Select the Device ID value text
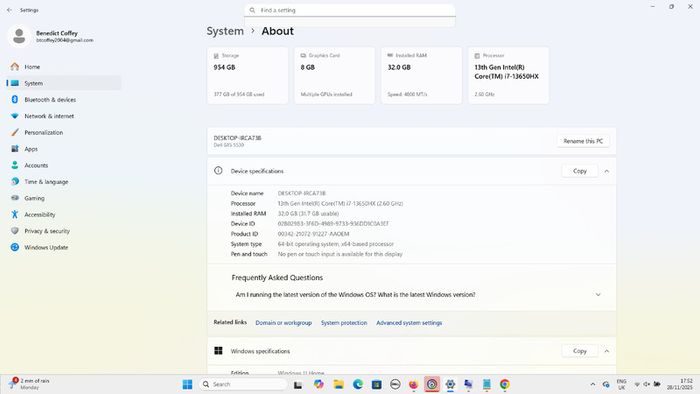This screenshot has height=394, width=700. [x=333, y=224]
